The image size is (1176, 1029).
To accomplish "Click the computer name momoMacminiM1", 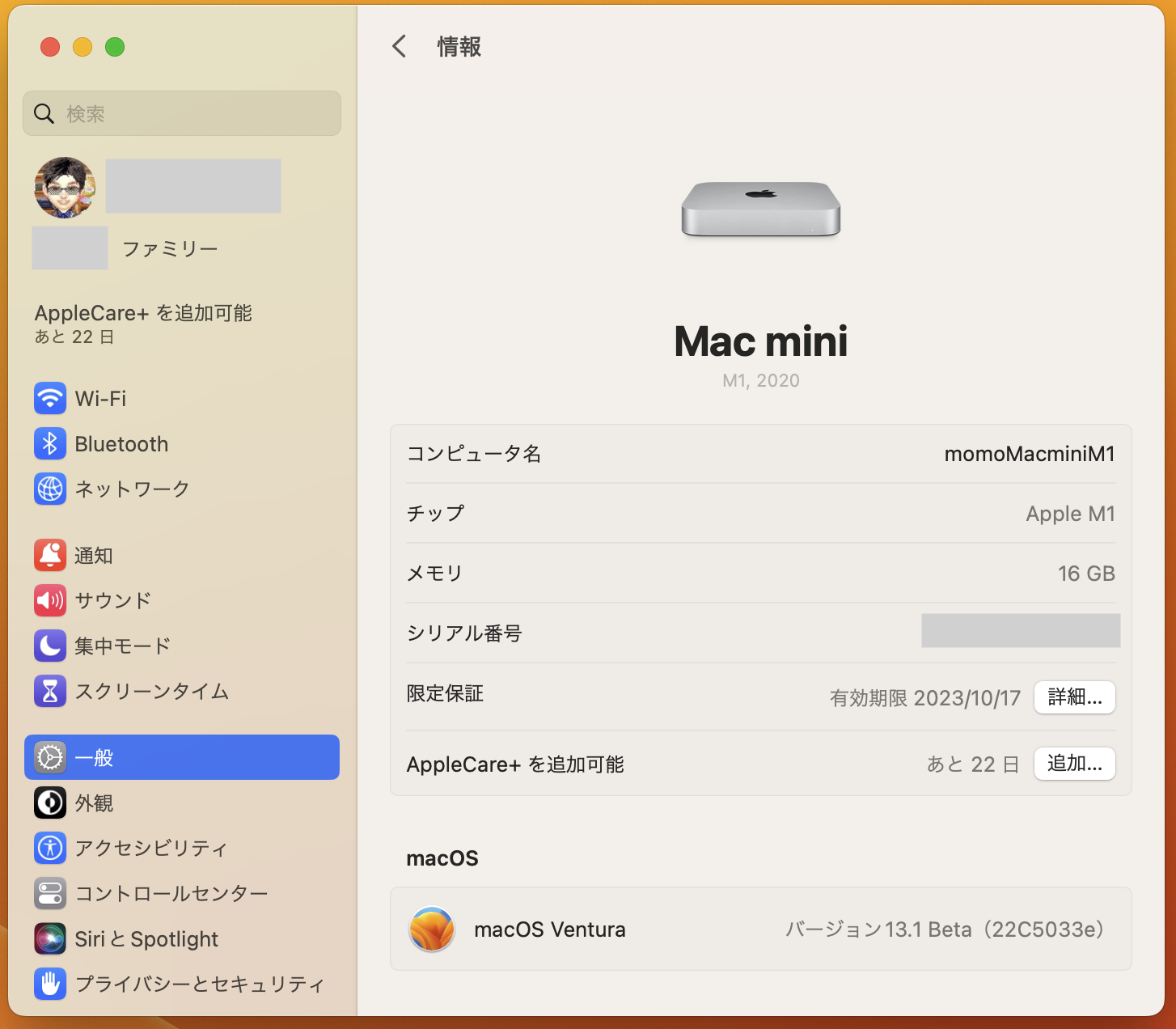I will coord(1030,454).
